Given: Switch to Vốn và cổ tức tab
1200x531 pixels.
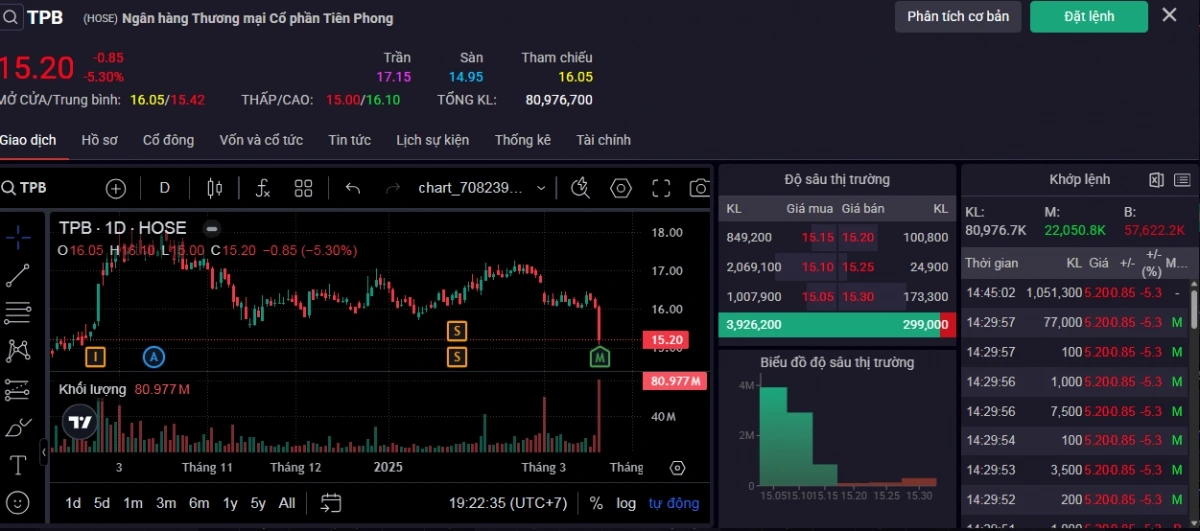Looking at the screenshot, I should tap(261, 140).
